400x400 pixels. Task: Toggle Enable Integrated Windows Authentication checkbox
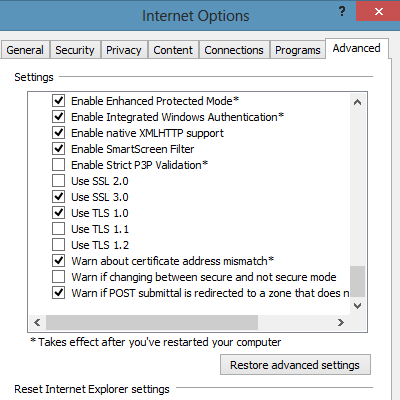click(x=58, y=116)
